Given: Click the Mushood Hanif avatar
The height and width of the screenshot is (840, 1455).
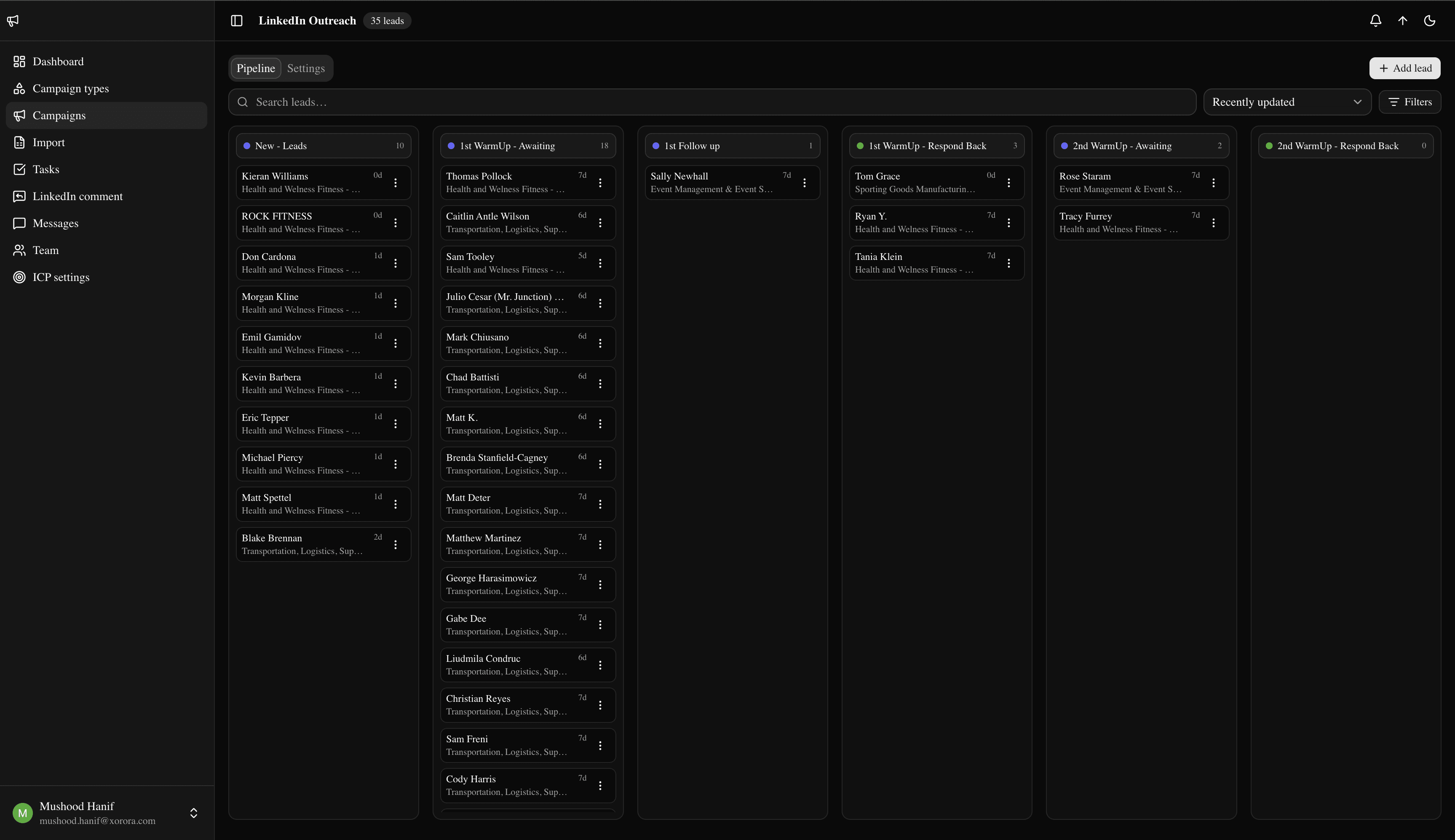Looking at the screenshot, I should pyautogui.click(x=22, y=813).
